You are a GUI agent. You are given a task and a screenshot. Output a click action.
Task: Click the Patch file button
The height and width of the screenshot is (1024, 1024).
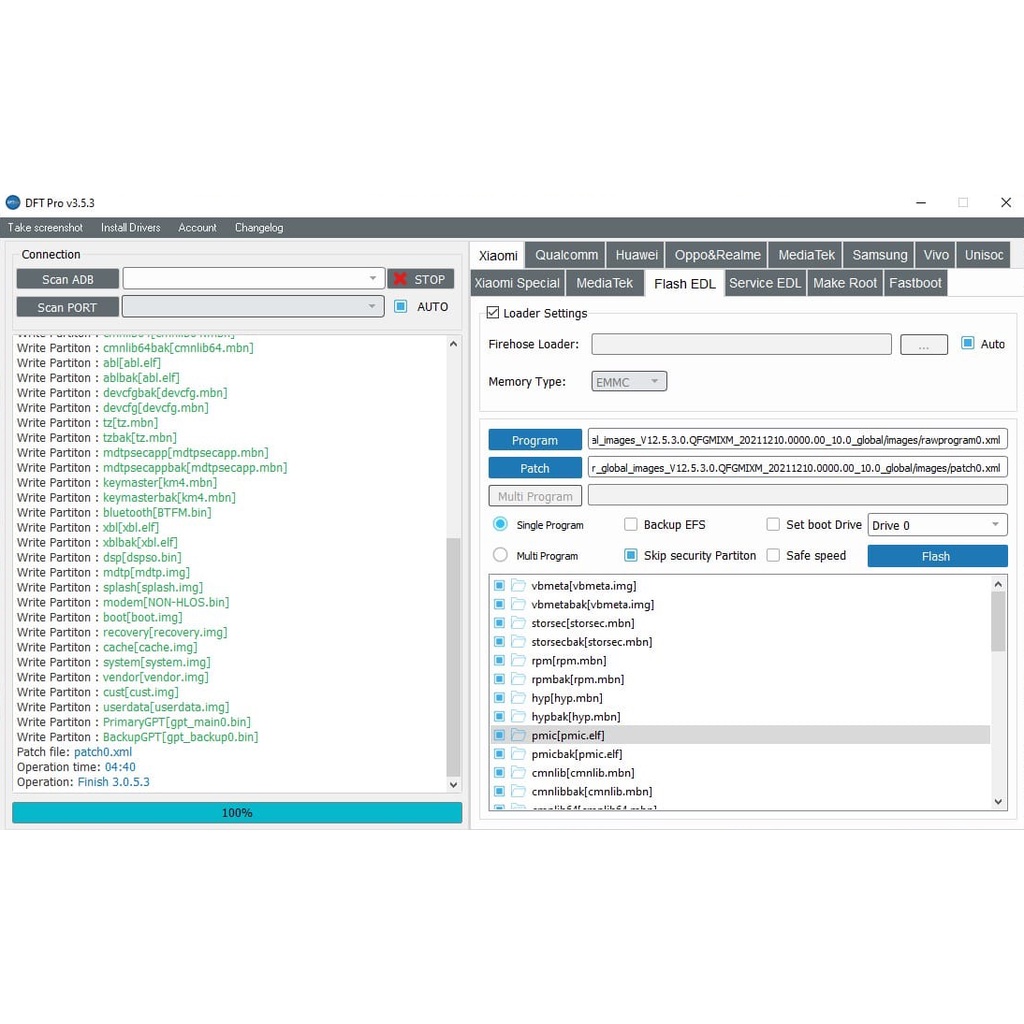(x=535, y=468)
